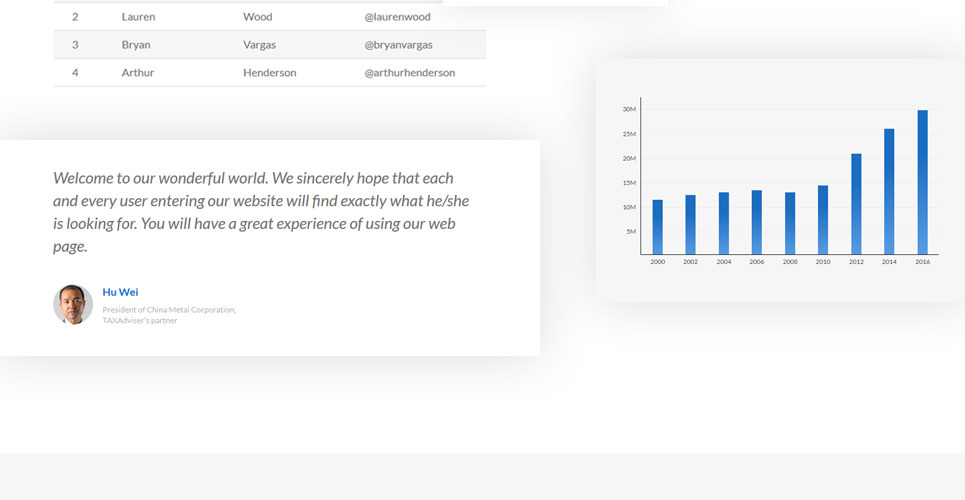The width and height of the screenshot is (965, 500).
Task: Open the @arthurhenderson username in the table
Action: point(409,73)
